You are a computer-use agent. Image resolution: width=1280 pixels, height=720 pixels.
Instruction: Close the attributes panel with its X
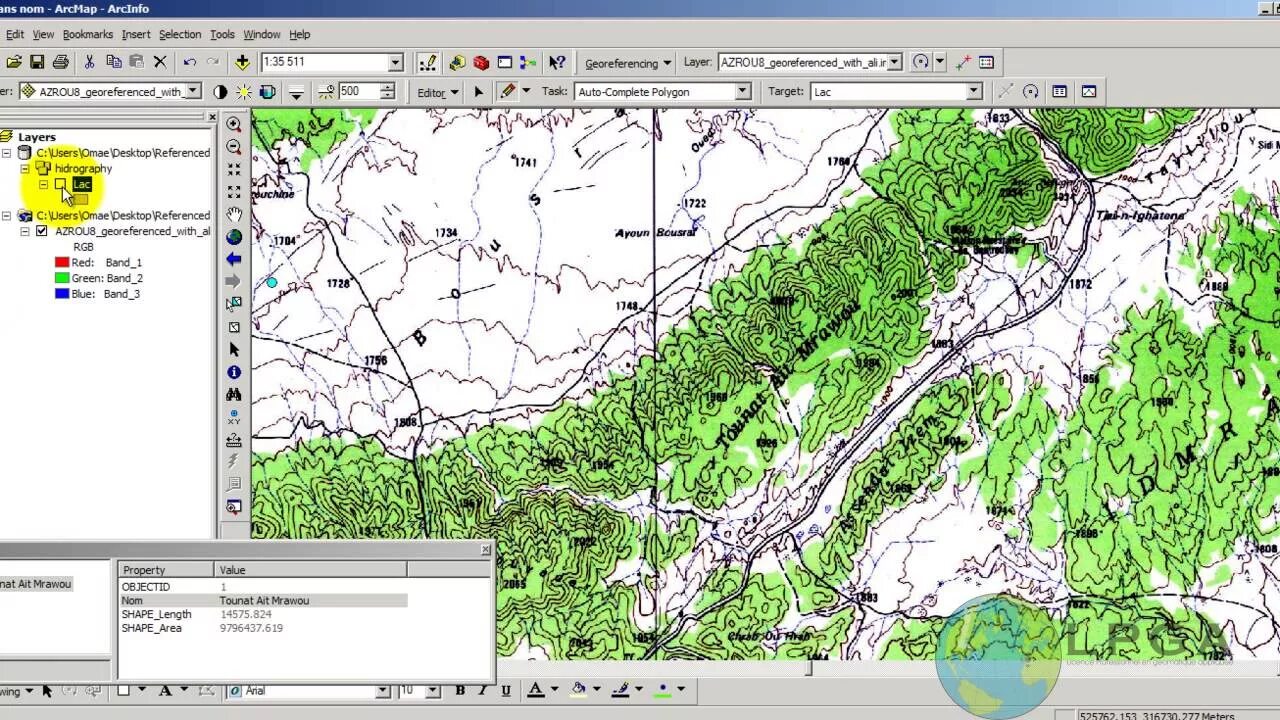[486, 550]
